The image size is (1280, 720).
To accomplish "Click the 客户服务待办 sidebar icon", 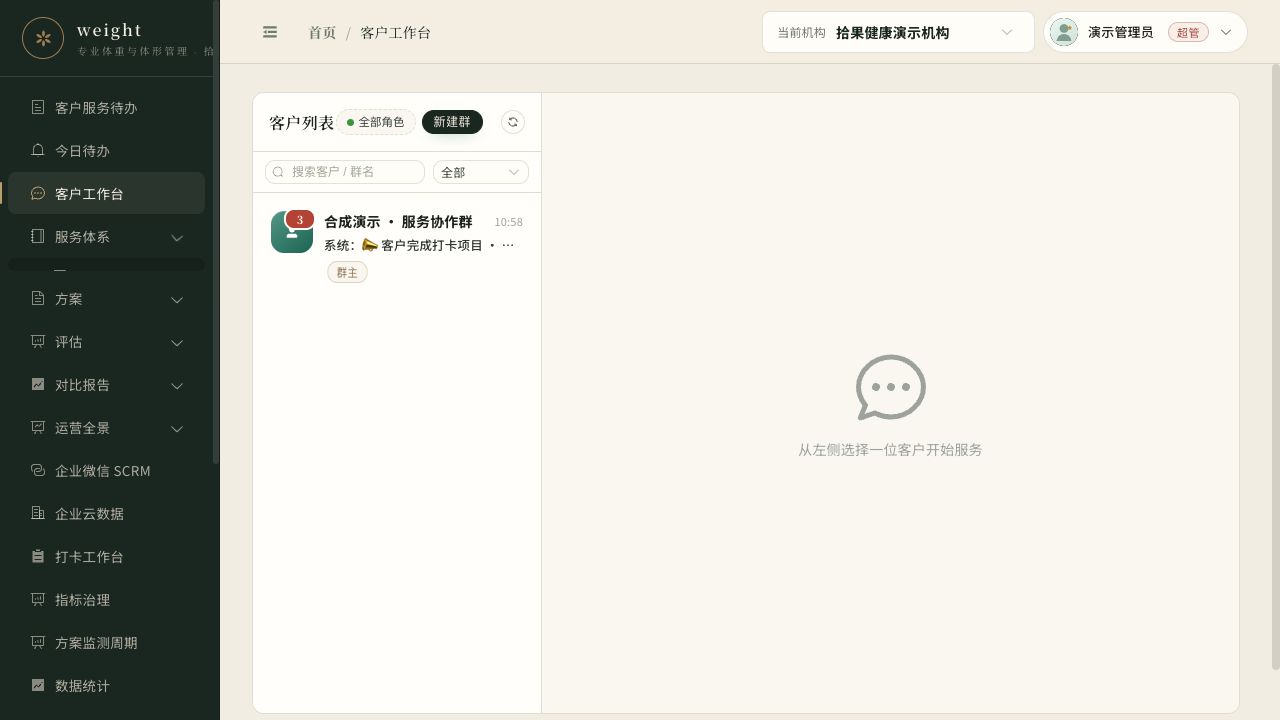I will 38,107.
